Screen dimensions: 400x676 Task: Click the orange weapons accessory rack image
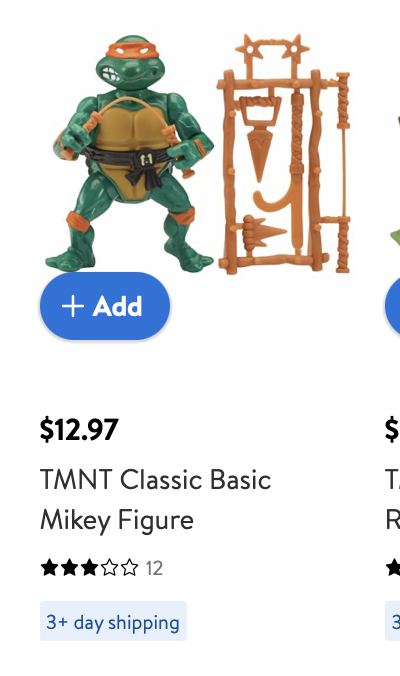tap(284, 153)
